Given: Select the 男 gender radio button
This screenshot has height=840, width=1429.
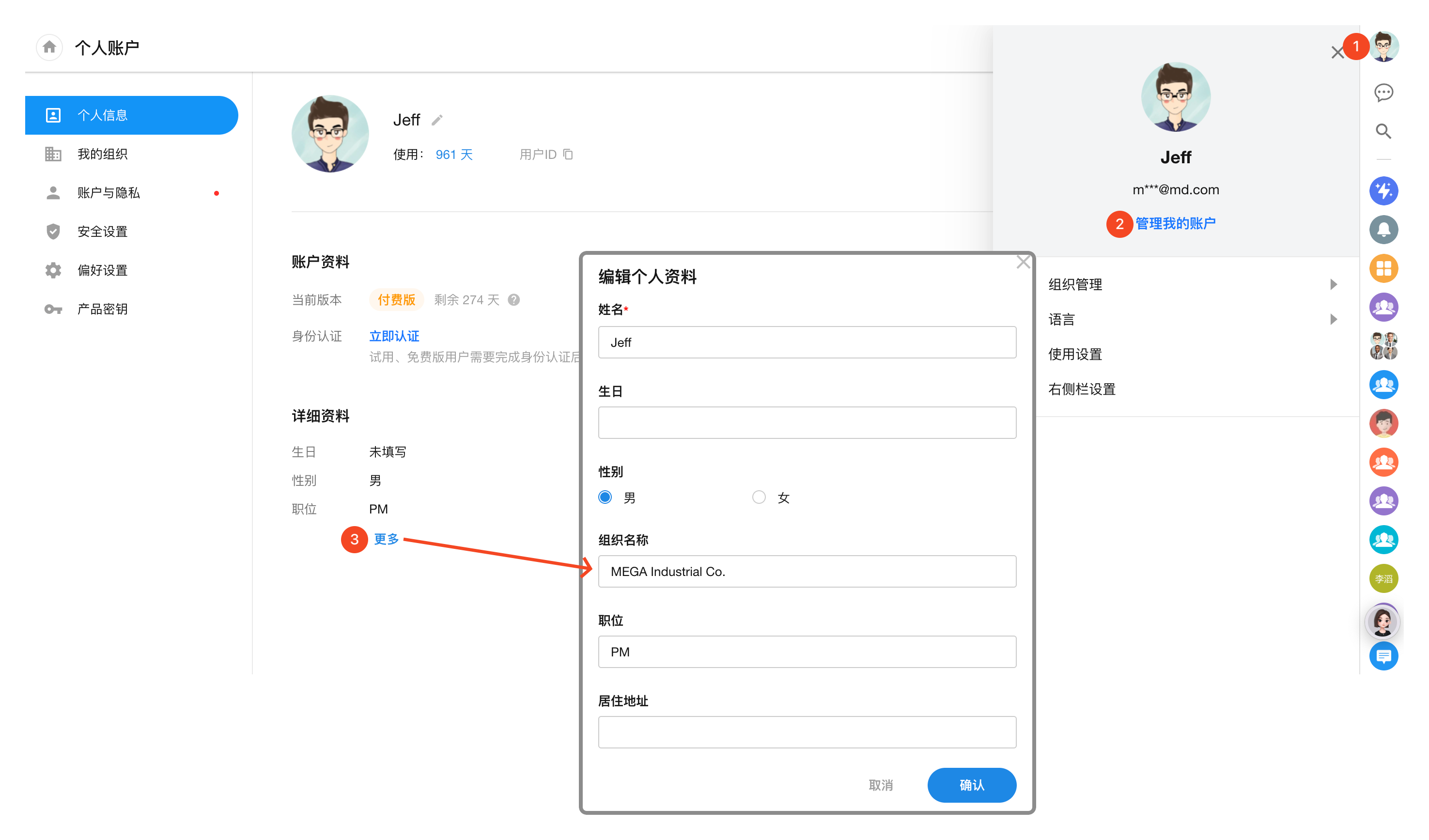Looking at the screenshot, I should 605,498.
